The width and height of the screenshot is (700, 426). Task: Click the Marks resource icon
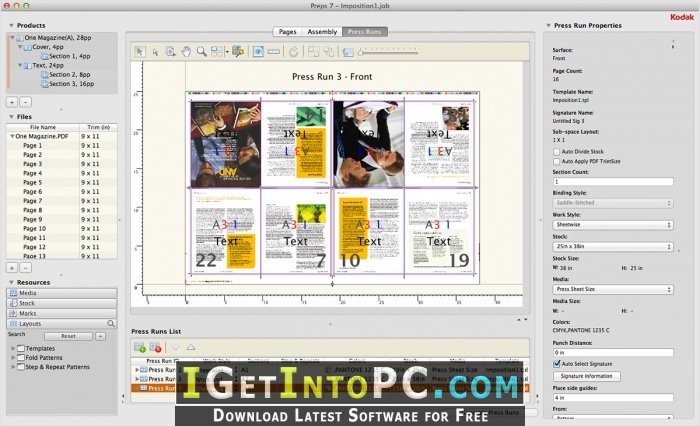[13, 313]
